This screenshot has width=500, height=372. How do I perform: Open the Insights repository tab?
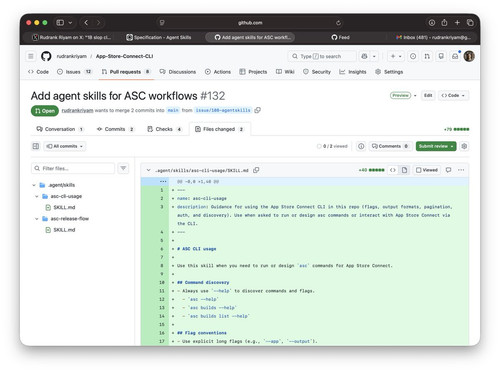[x=353, y=72]
